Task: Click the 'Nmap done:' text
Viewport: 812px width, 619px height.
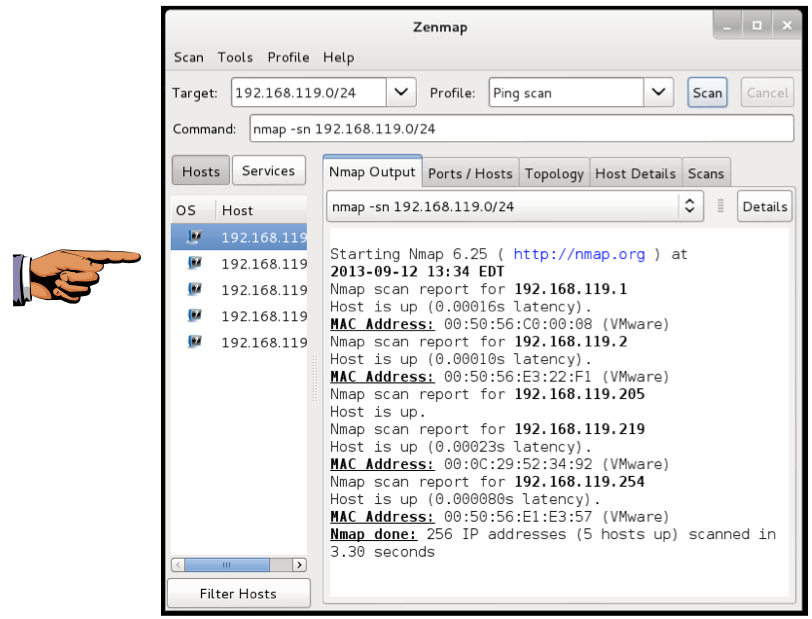Action: (373, 534)
